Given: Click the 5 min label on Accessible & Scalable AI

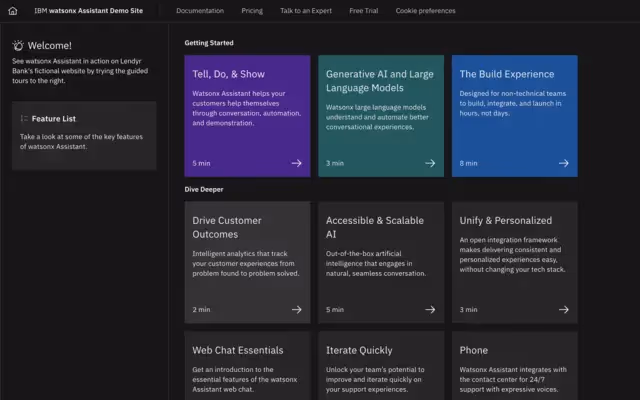Looking at the screenshot, I should (x=335, y=310).
